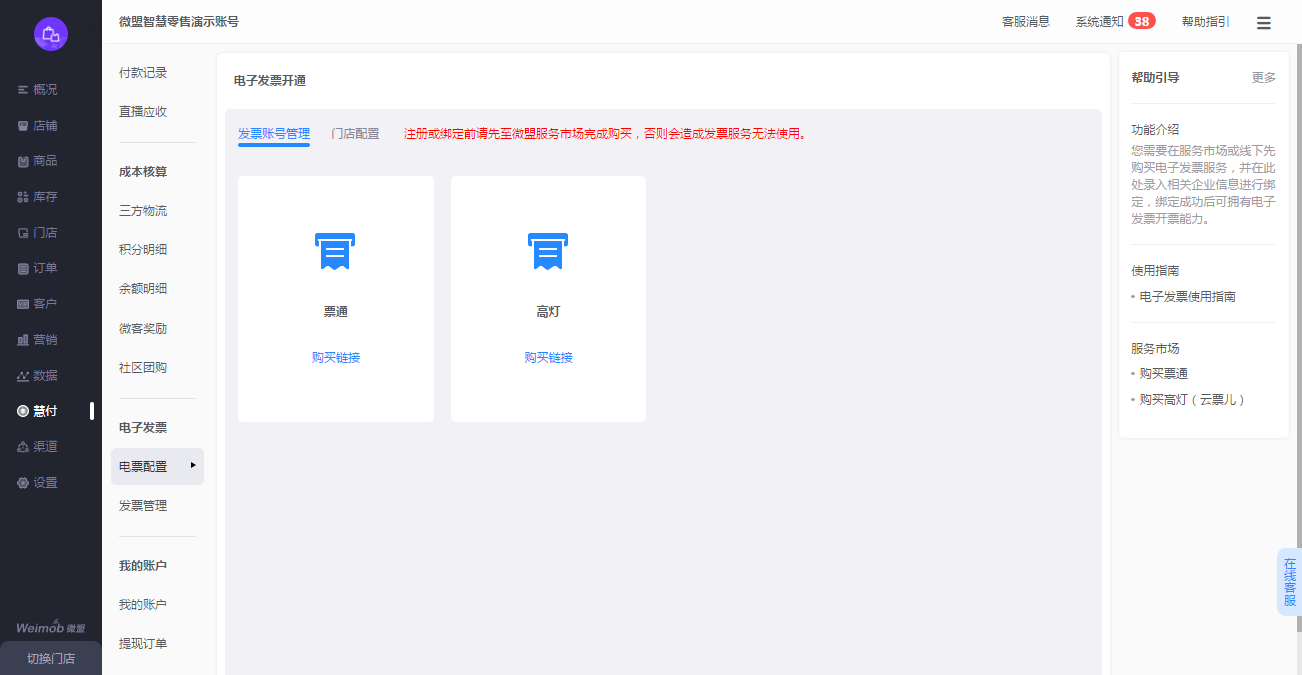Click the purple shop logo avatar
This screenshot has height=675, width=1302.
51,34
